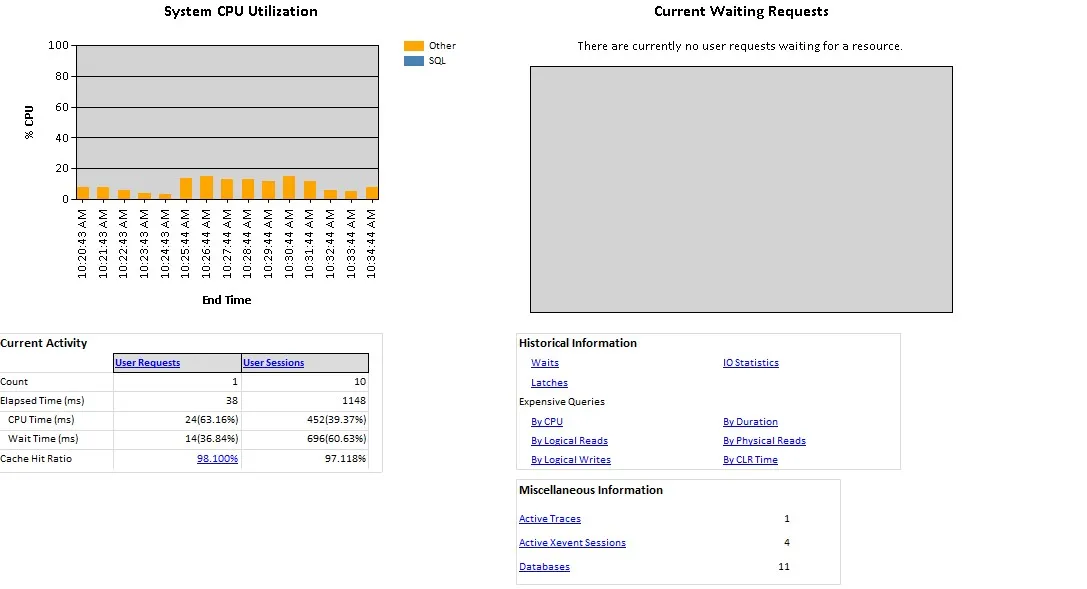Click the blue SQL legend swatch
1087x589 pixels.
tap(414, 61)
